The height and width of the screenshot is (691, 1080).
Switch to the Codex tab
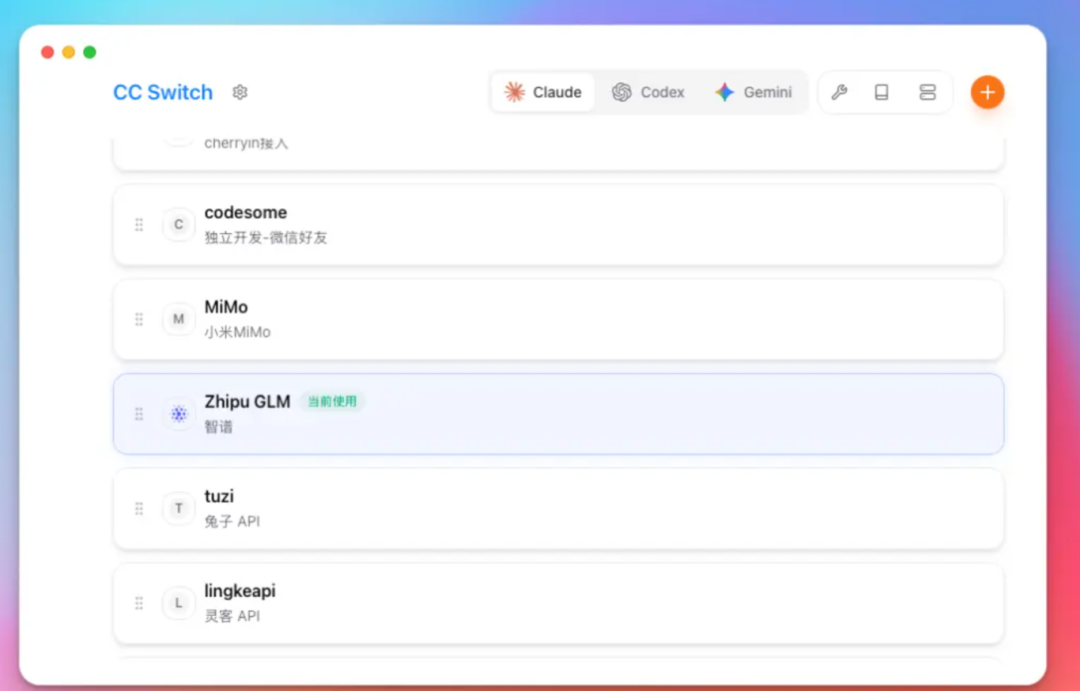[x=648, y=92]
